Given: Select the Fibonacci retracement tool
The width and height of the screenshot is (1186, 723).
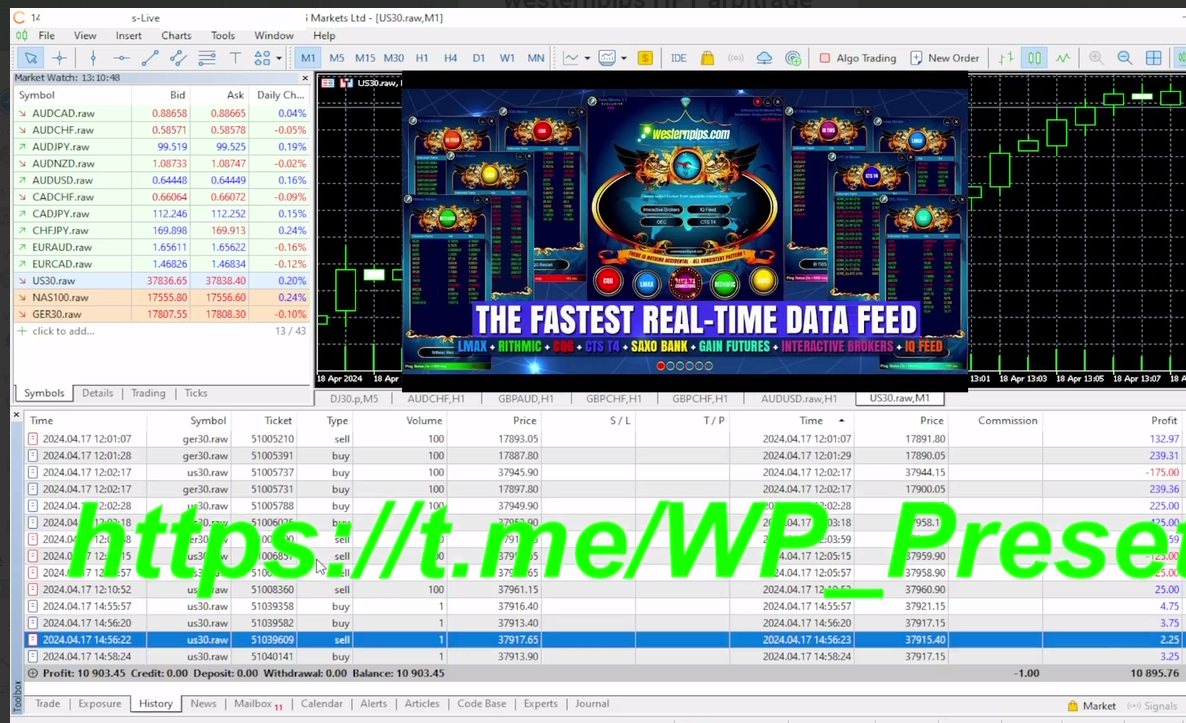Looking at the screenshot, I should (206, 58).
